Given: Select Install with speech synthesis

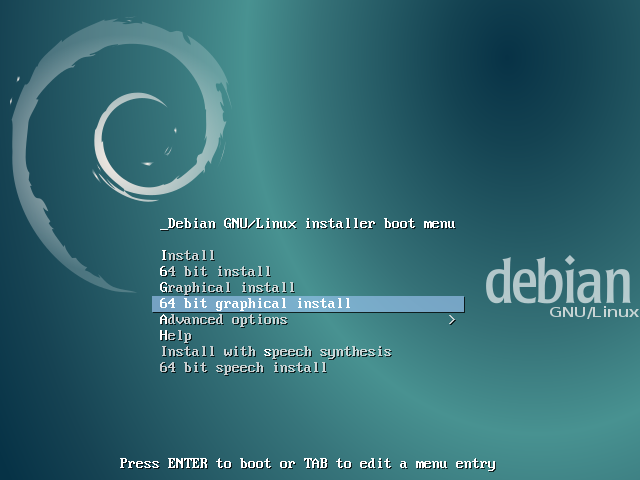Looking at the screenshot, I should point(275,352).
